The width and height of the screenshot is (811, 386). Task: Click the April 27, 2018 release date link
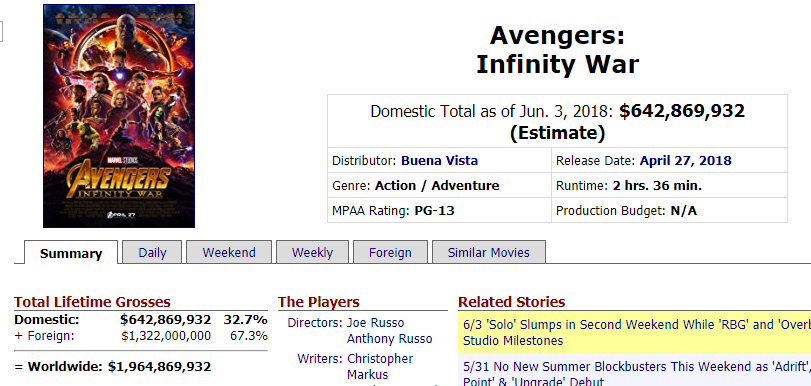coord(685,160)
